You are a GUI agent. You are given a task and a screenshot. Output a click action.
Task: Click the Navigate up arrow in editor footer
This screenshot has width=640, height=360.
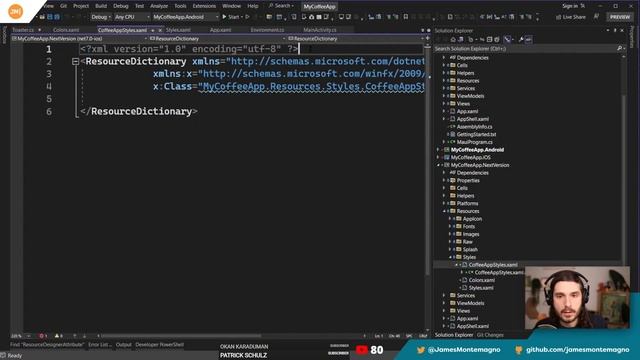tap(75, 336)
